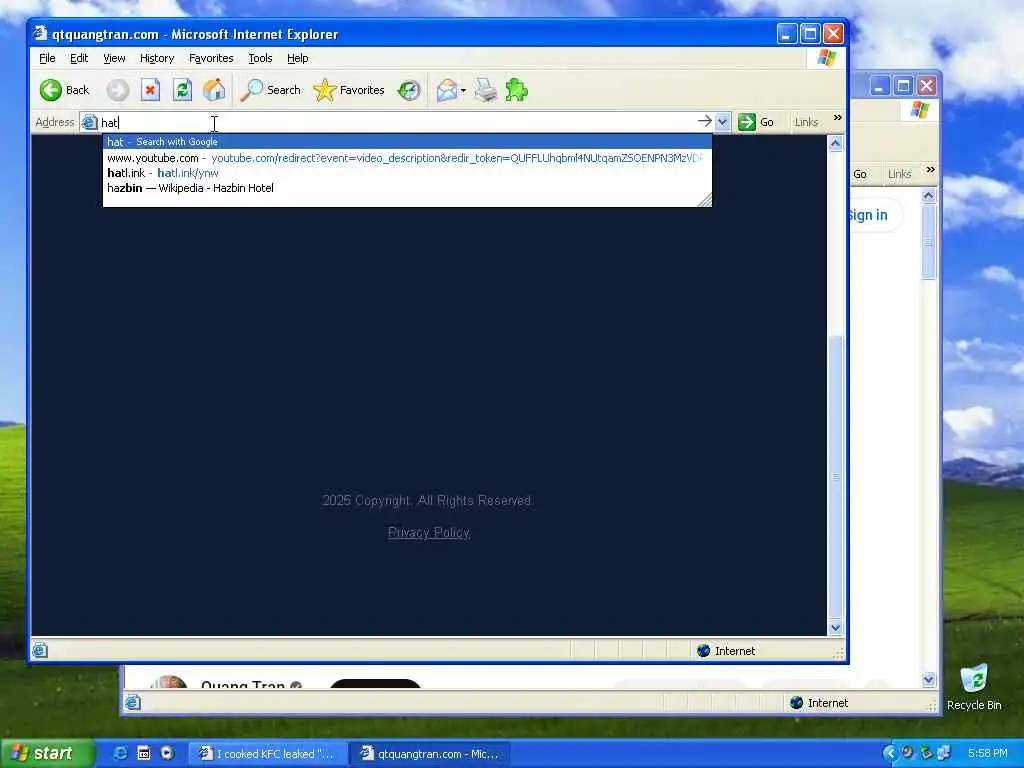Expand Links chevron in background window
Image resolution: width=1024 pixels, height=768 pixels.
[x=930, y=170]
